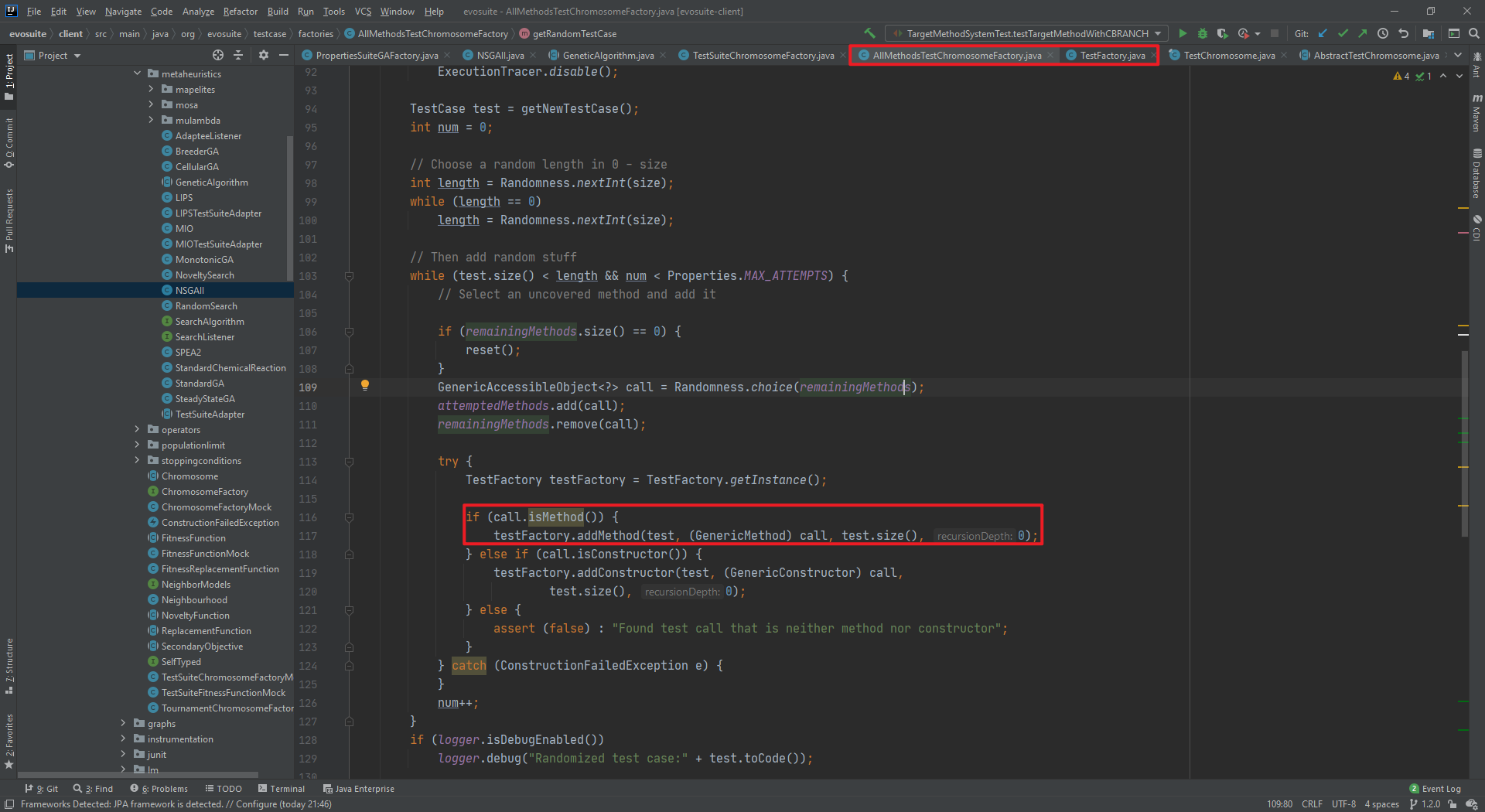
Task: Build project using the hammer icon
Action: (x=869, y=33)
